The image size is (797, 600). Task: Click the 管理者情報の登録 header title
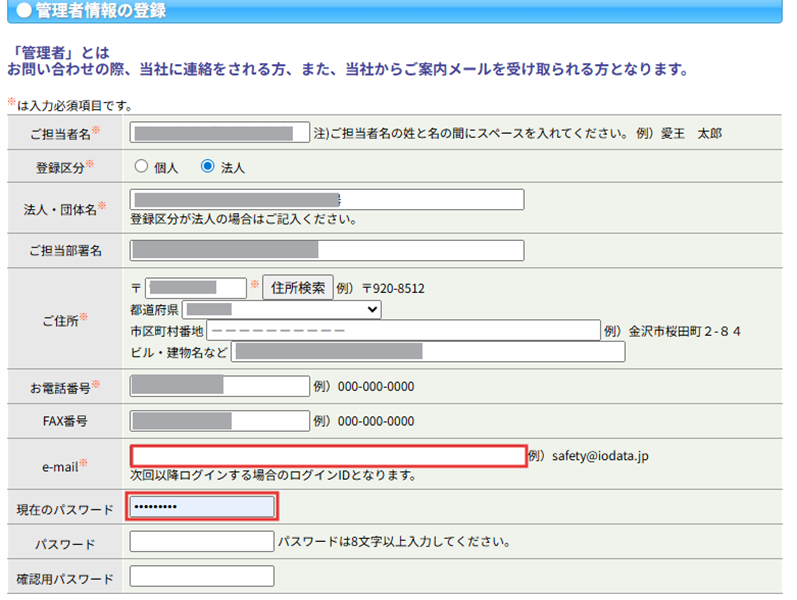pos(101,12)
